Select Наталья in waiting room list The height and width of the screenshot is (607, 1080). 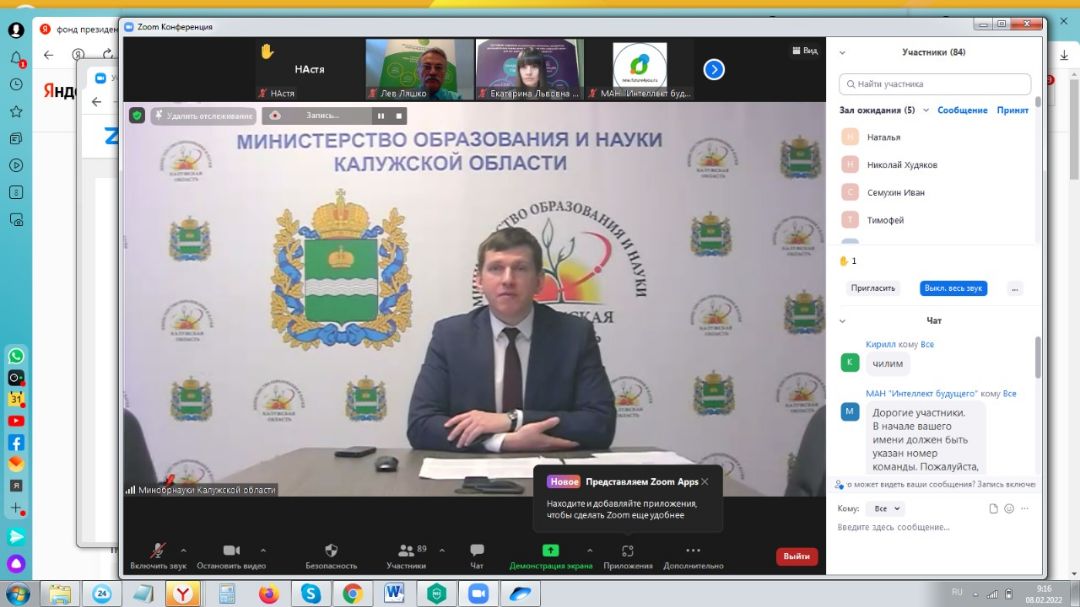click(x=936, y=137)
